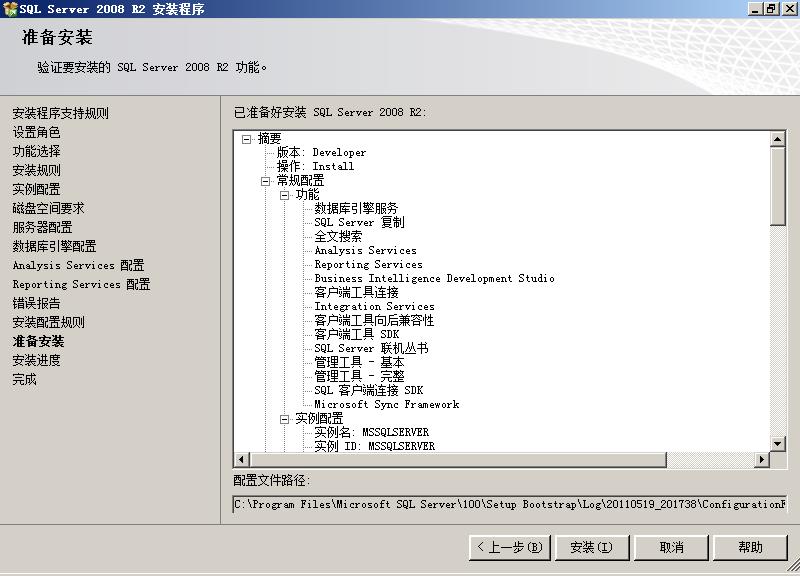Select the Analysis Services 配置 step
This screenshot has width=800, height=576.
[78, 265]
